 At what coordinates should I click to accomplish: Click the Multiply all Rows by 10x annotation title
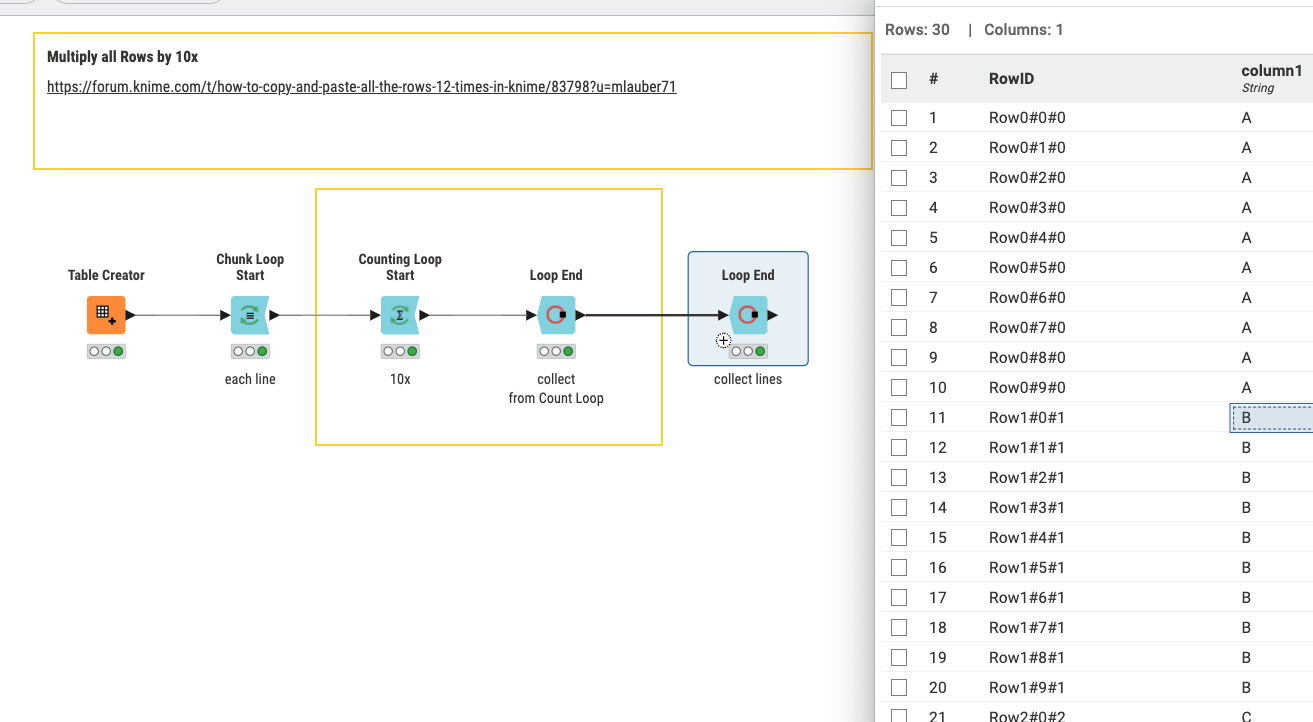click(123, 57)
